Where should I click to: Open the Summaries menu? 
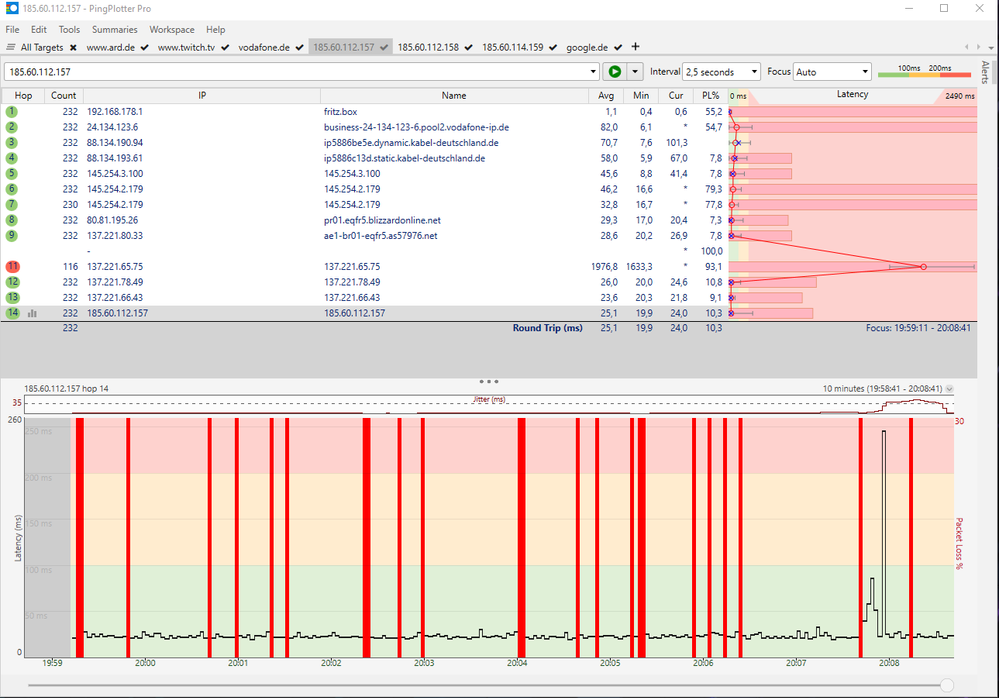(x=114, y=29)
